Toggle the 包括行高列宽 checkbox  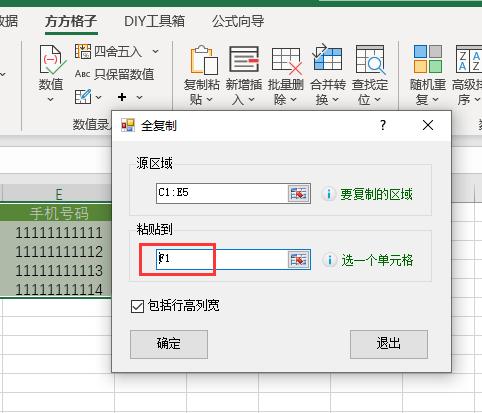(x=137, y=306)
